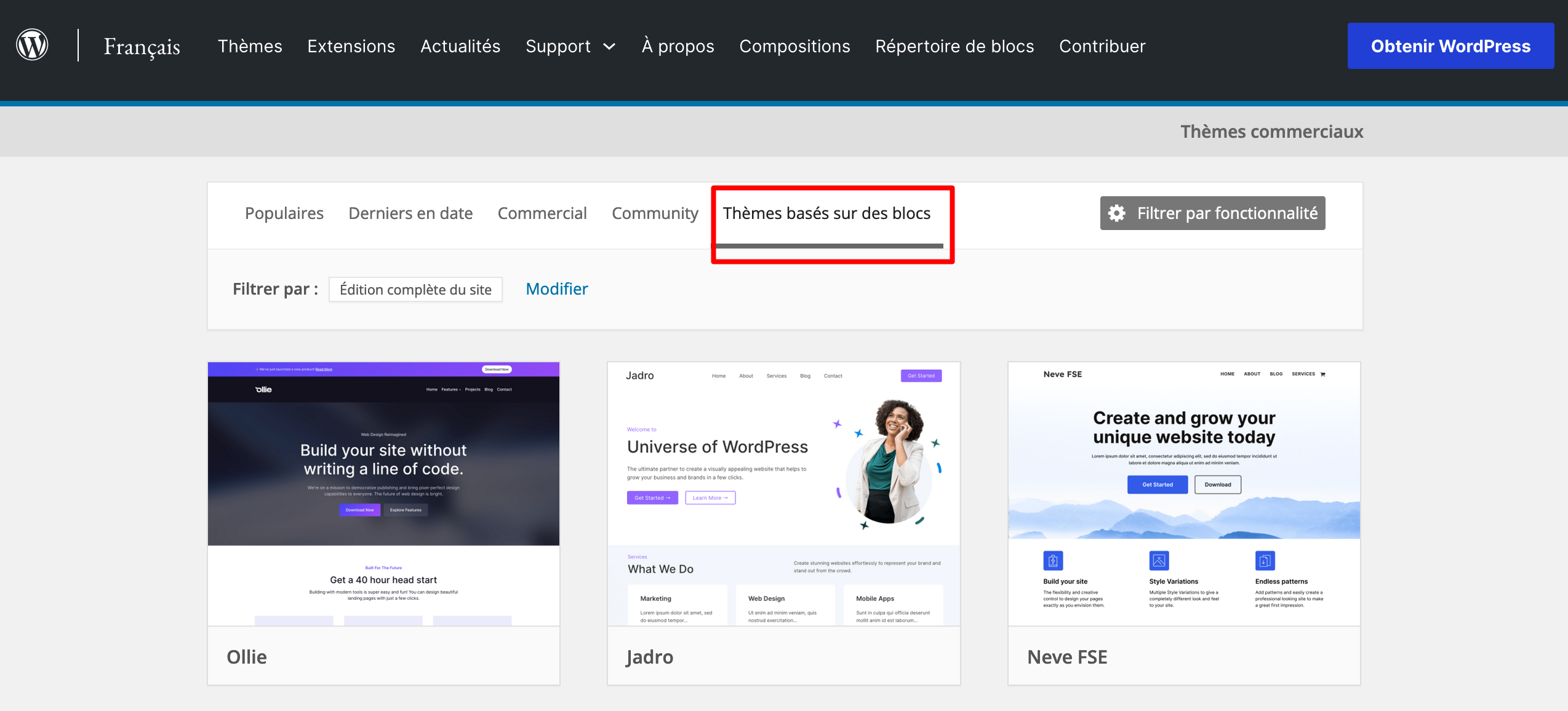Click the Build your site icon in Neve FSE
Viewport: 1568px width, 711px height.
(1053, 560)
